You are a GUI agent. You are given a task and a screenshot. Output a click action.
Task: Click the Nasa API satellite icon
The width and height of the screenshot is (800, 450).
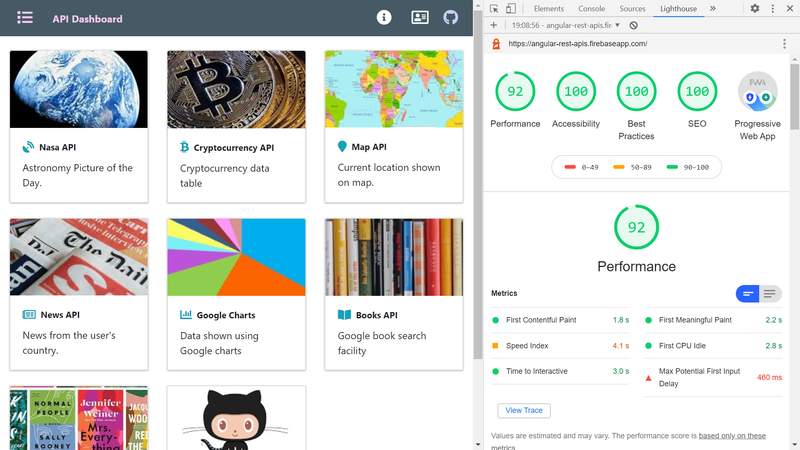tap(28, 147)
